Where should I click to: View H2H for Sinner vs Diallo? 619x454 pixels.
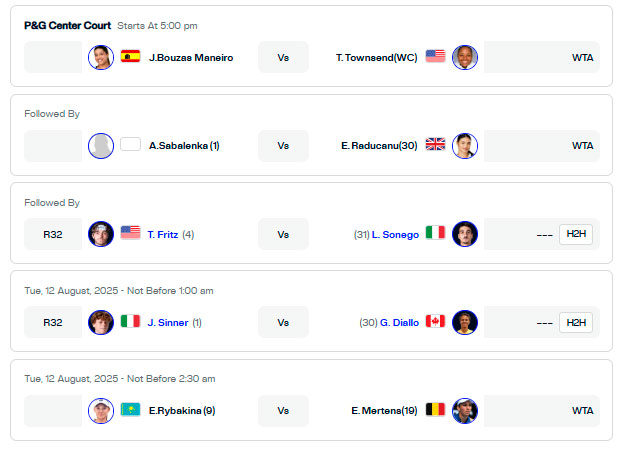click(x=576, y=323)
